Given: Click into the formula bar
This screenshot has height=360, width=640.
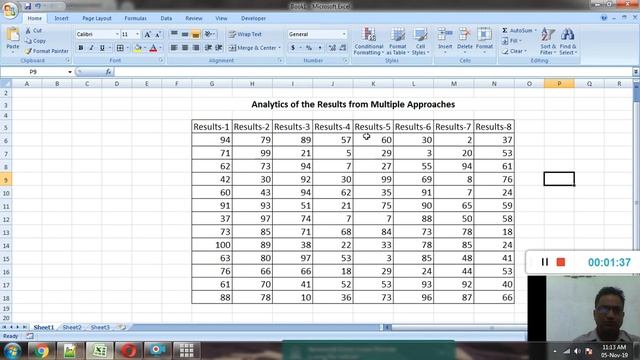Looking at the screenshot, I should (x=373, y=72).
